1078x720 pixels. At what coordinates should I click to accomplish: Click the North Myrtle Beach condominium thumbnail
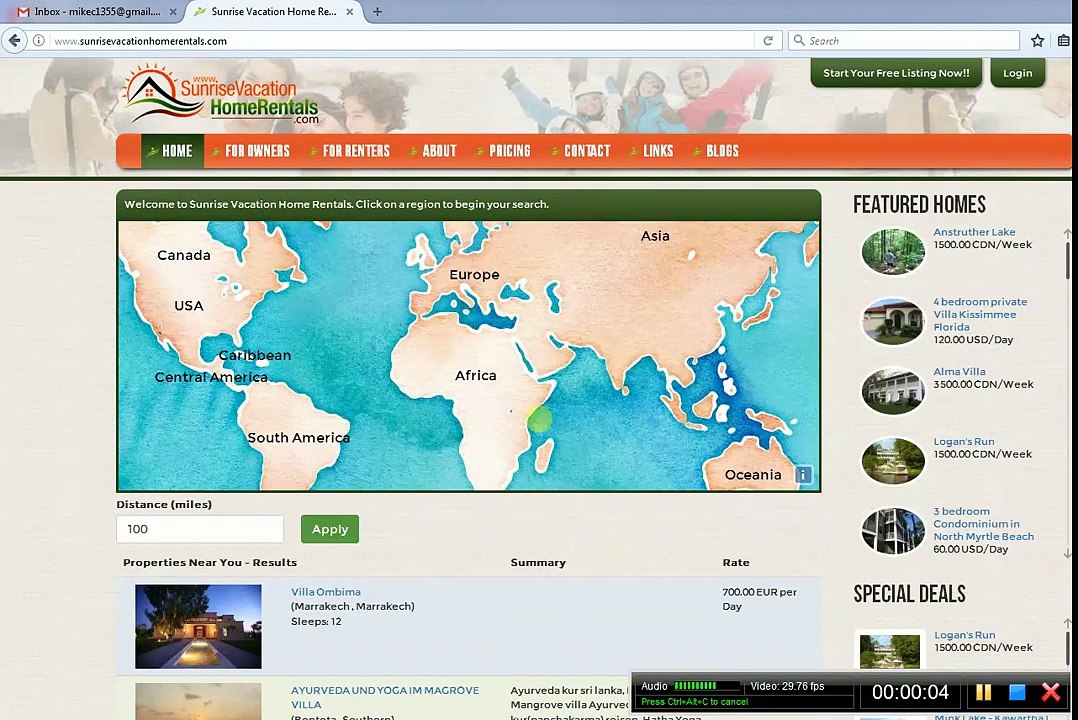pos(893,531)
